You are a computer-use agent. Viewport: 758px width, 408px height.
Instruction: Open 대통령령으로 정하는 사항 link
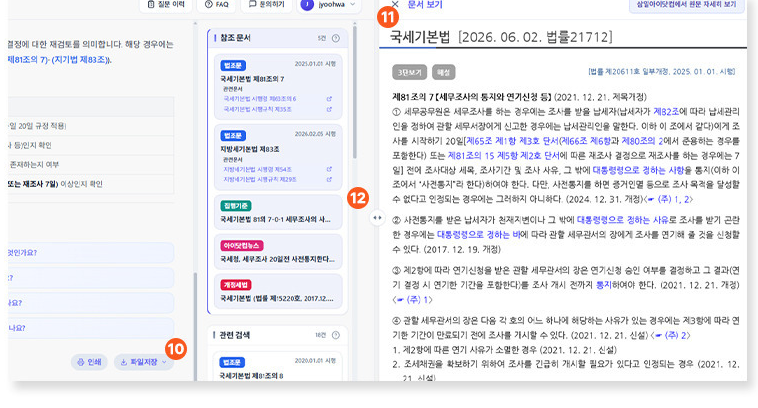[x=638, y=170]
